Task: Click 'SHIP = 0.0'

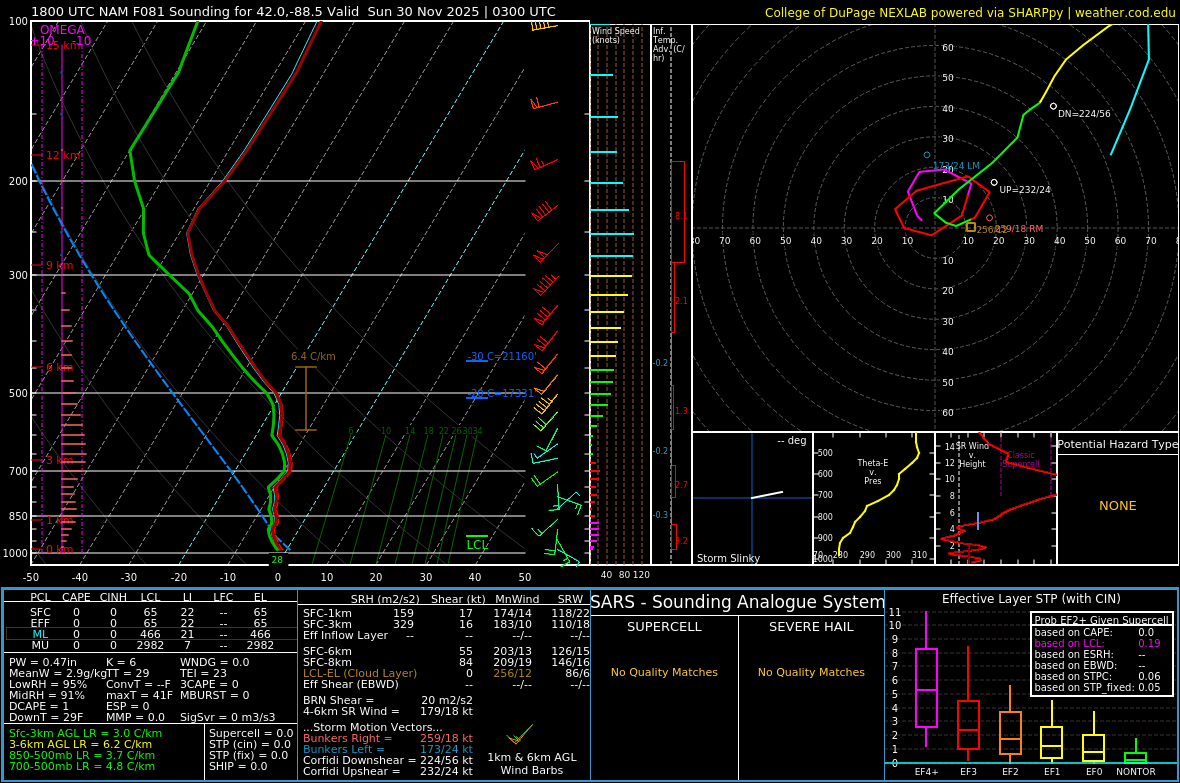Action: (x=238, y=766)
